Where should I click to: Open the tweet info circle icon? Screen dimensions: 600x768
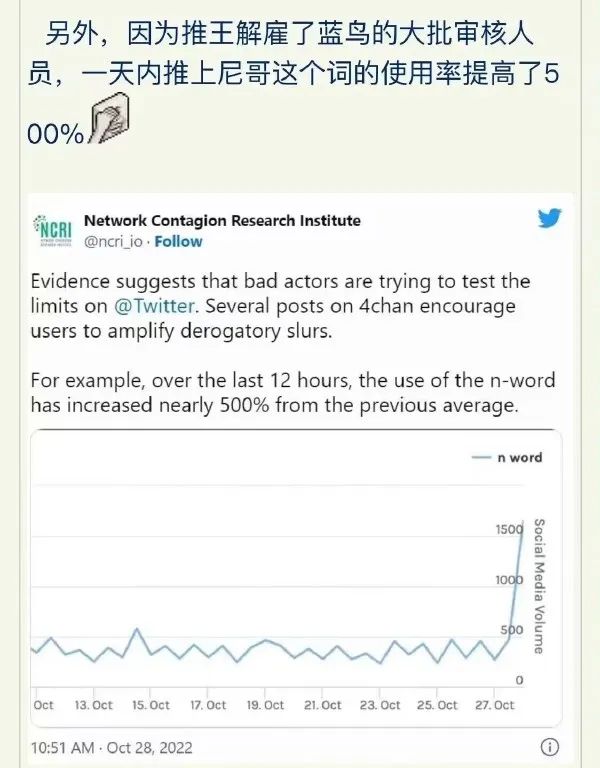[549, 747]
